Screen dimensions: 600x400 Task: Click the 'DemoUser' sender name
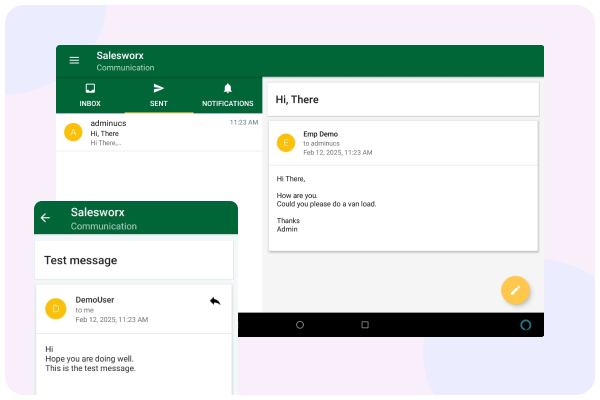[95, 299]
